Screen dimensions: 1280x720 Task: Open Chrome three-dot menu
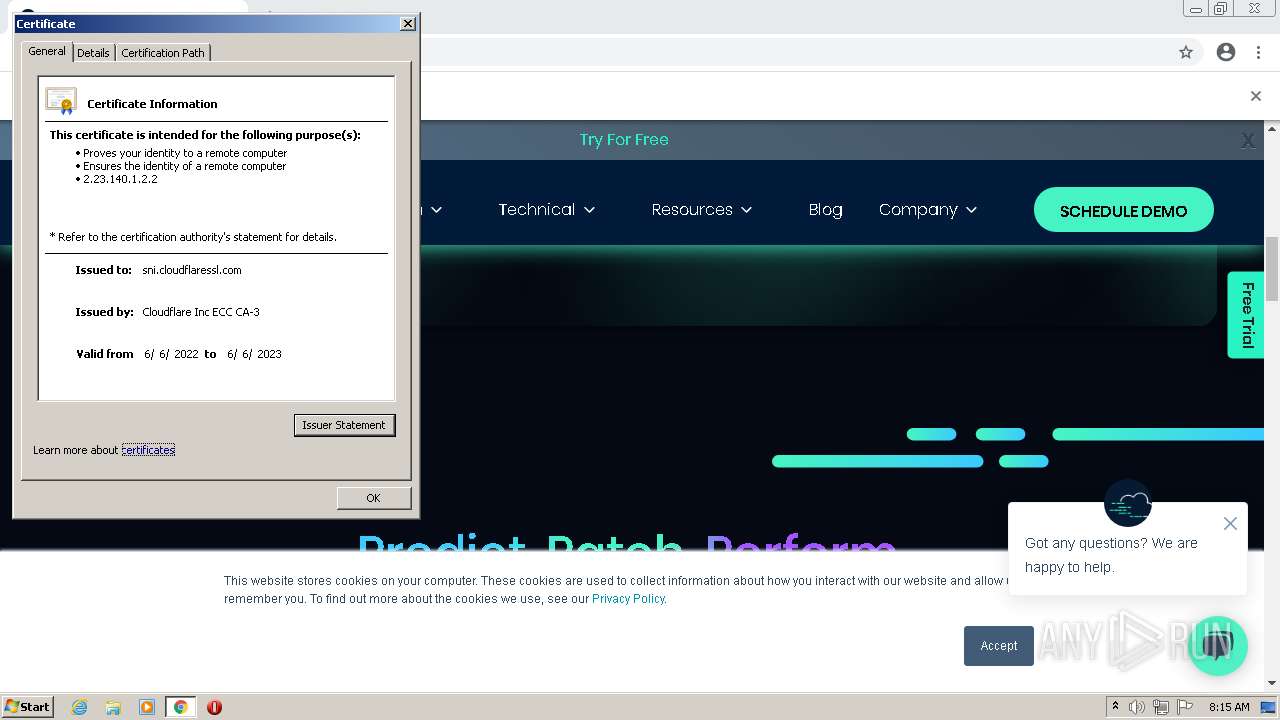1258,52
